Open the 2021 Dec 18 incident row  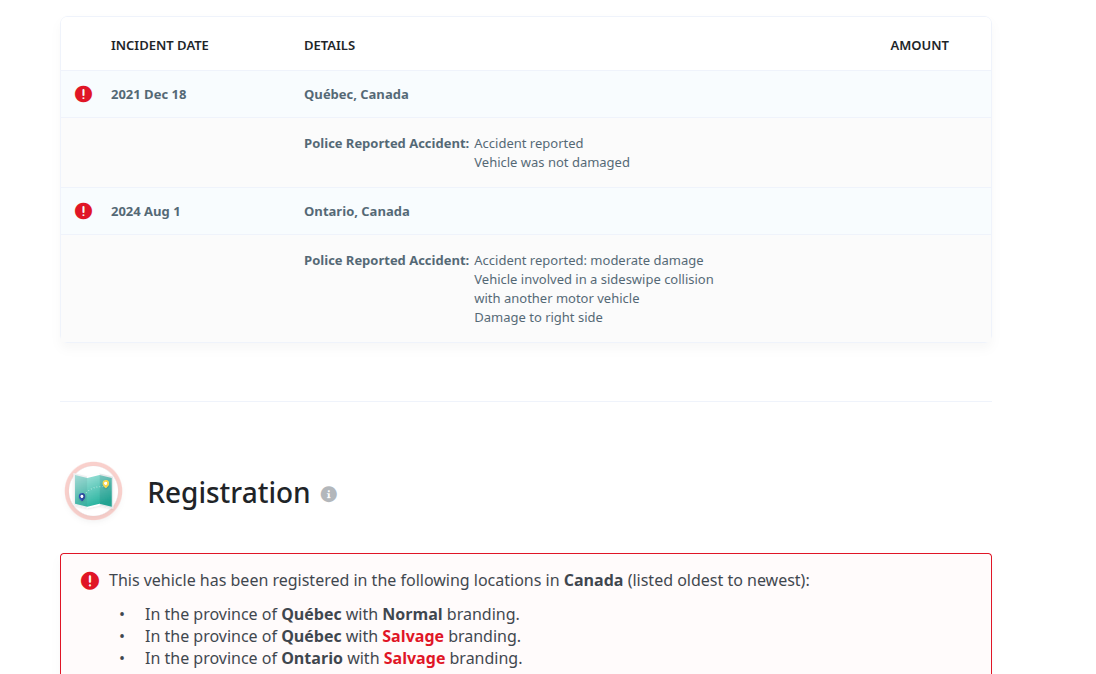pyautogui.click(x=526, y=94)
